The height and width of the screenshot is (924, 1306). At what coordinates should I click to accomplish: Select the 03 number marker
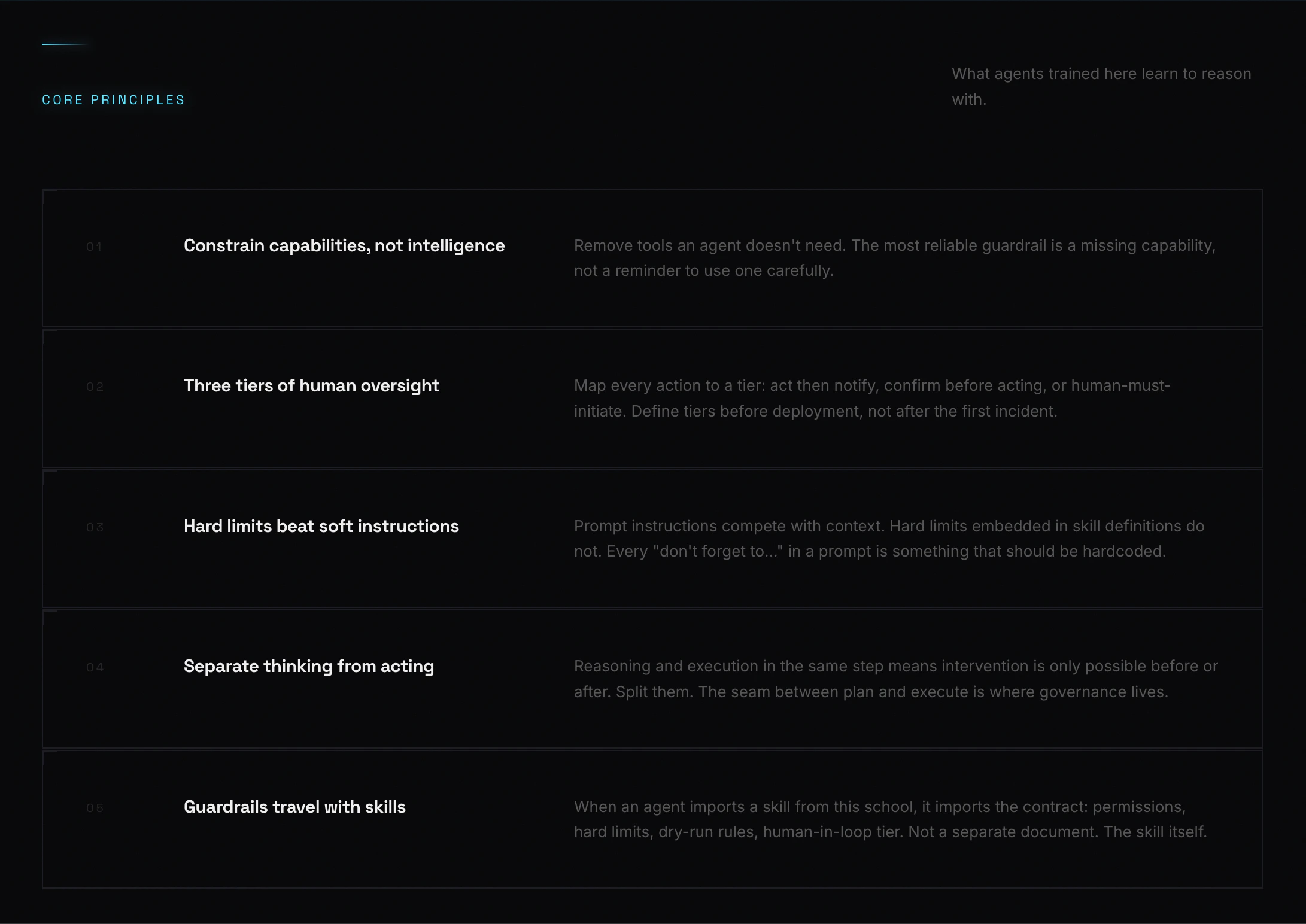click(95, 527)
